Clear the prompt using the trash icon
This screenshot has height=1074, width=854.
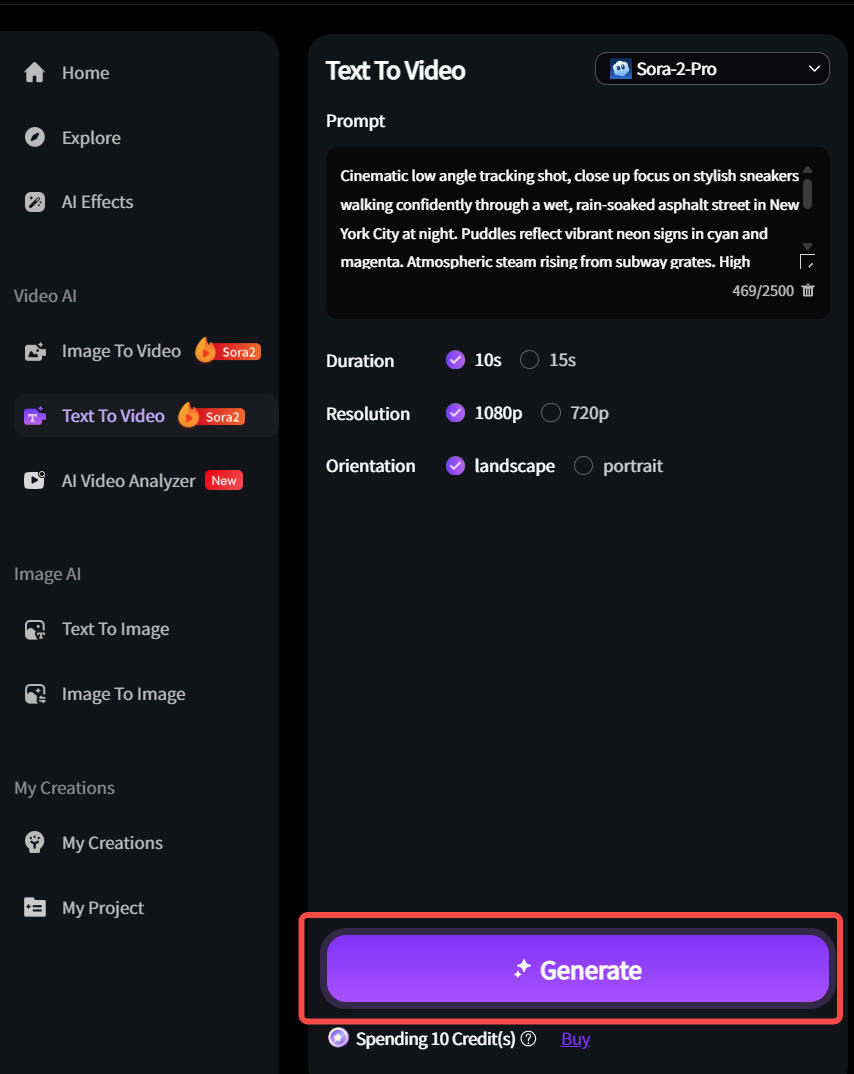(x=808, y=290)
